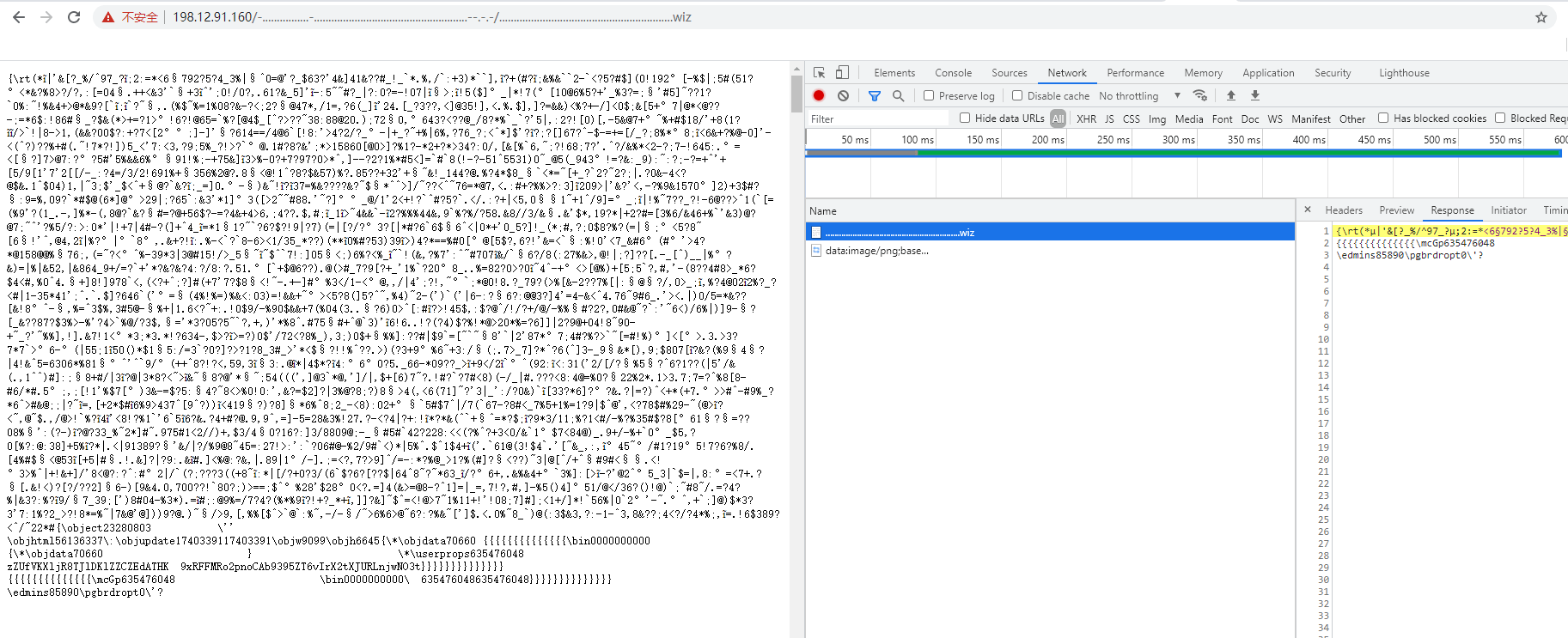Select the .wiz request file icon
The width and height of the screenshot is (1568, 638).
point(816,233)
